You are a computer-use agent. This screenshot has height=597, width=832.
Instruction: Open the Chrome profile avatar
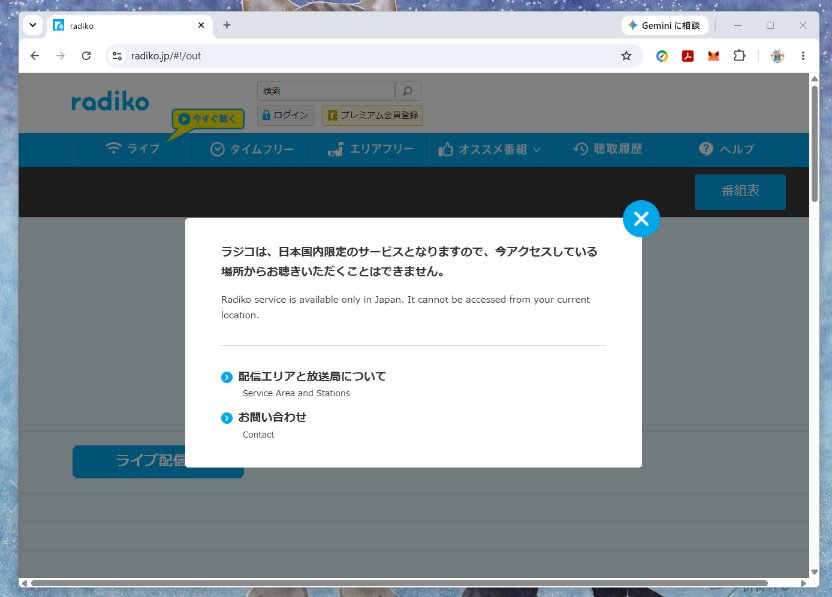click(777, 56)
